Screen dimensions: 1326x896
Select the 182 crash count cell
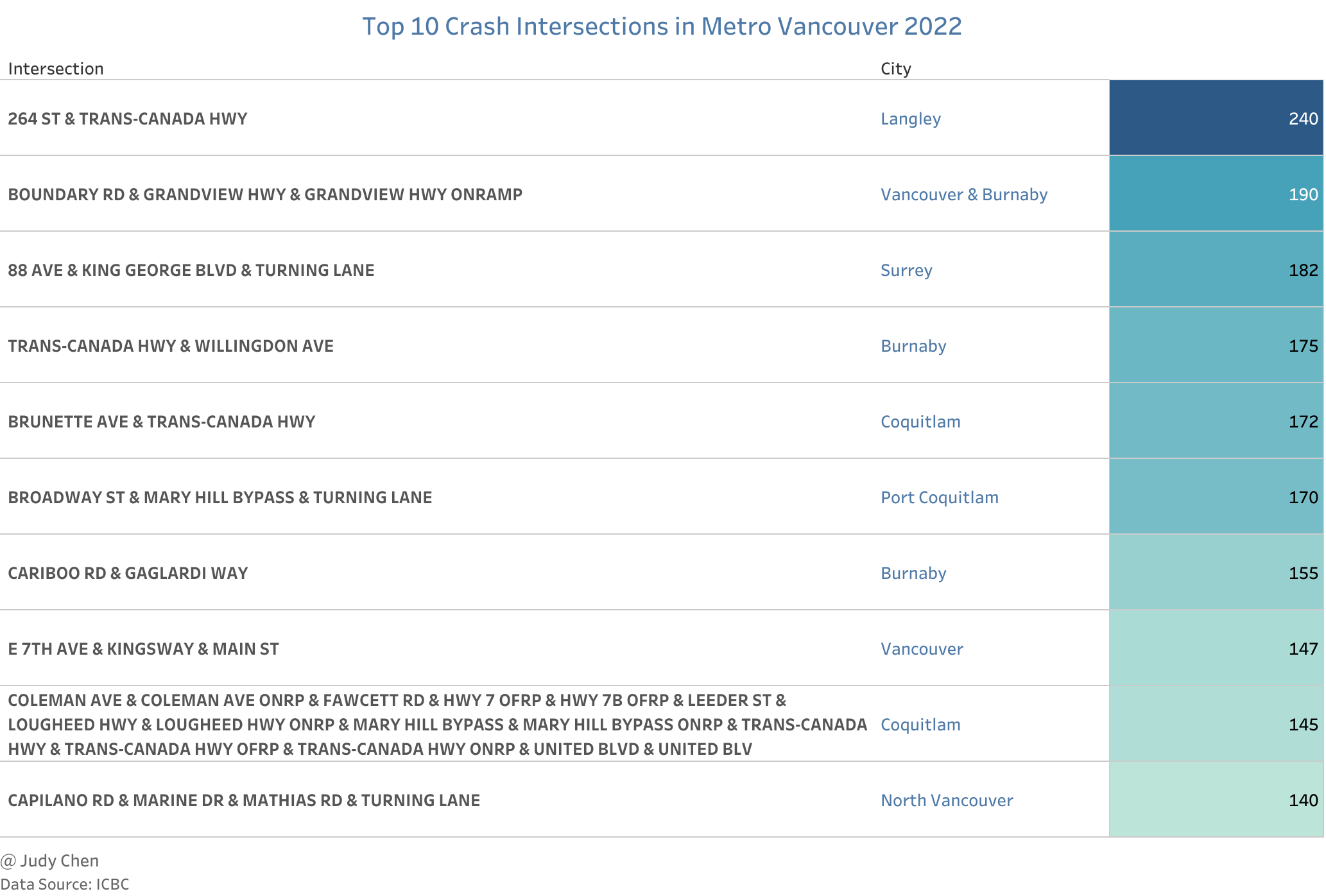1216,270
